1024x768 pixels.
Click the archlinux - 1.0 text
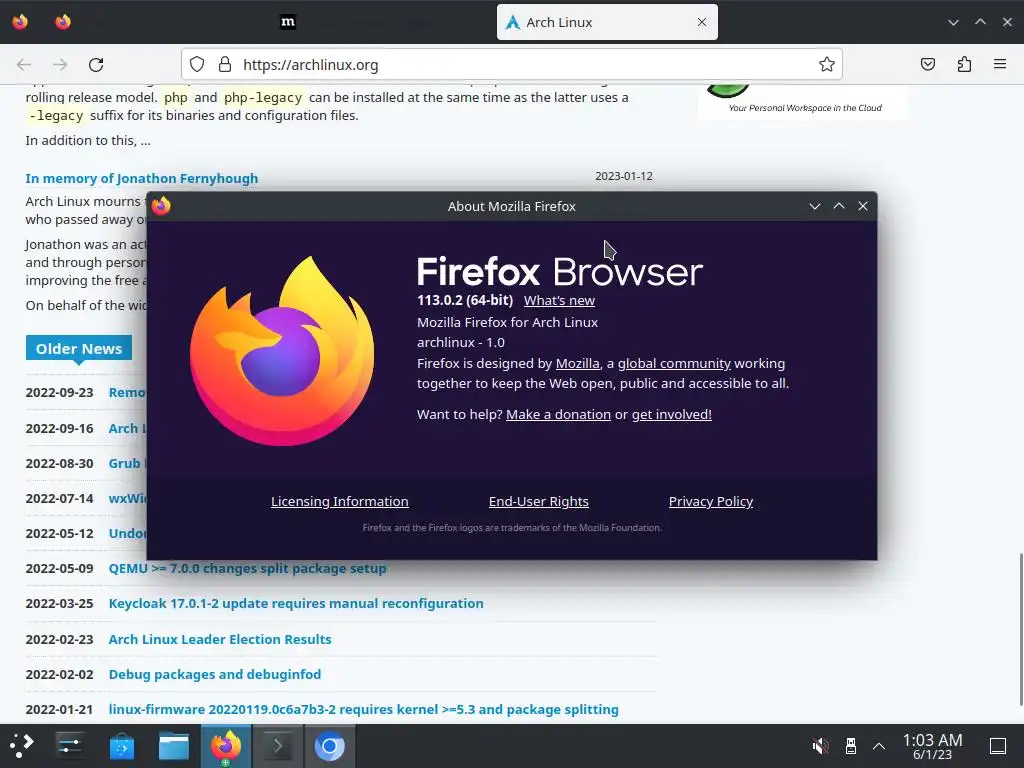[x=461, y=342]
